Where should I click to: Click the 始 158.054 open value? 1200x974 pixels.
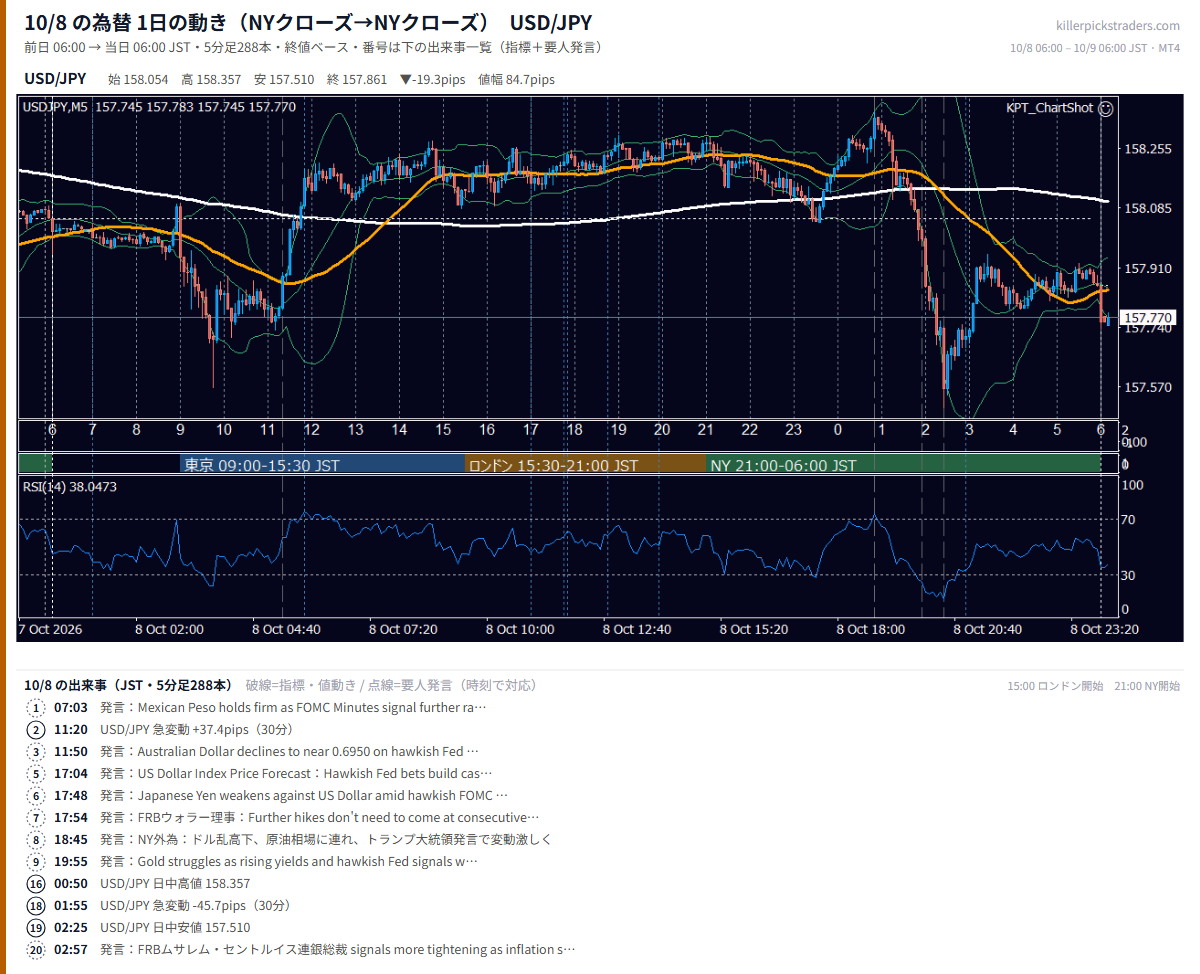138,79
